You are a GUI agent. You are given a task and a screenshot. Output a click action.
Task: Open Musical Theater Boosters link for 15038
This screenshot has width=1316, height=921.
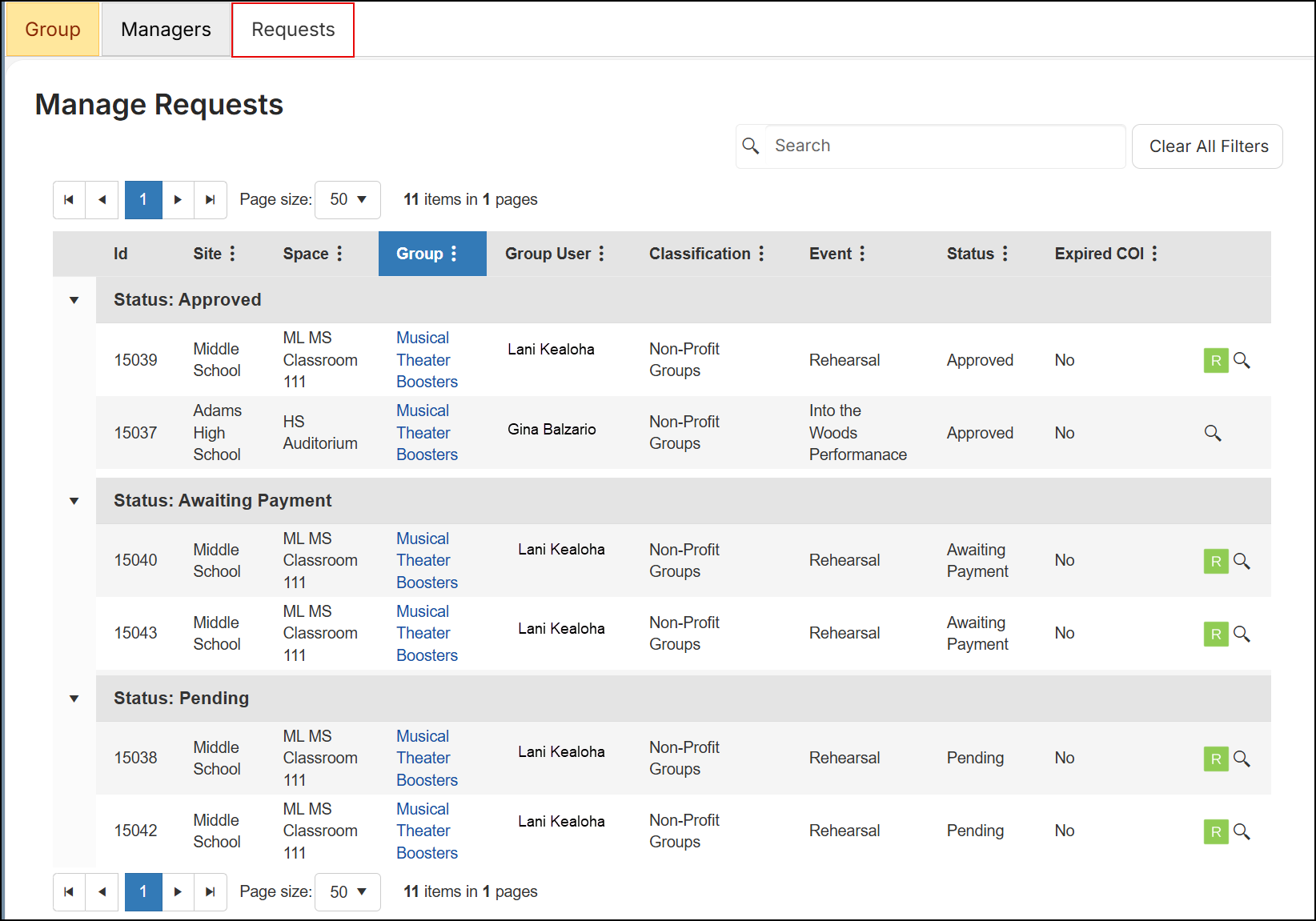(x=427, y=759)
